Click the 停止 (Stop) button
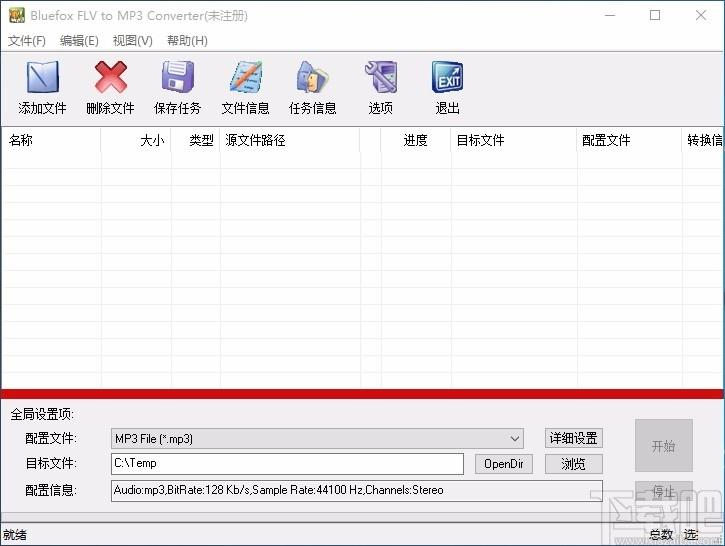Viewport: 725px width, 546px height. 664,491
